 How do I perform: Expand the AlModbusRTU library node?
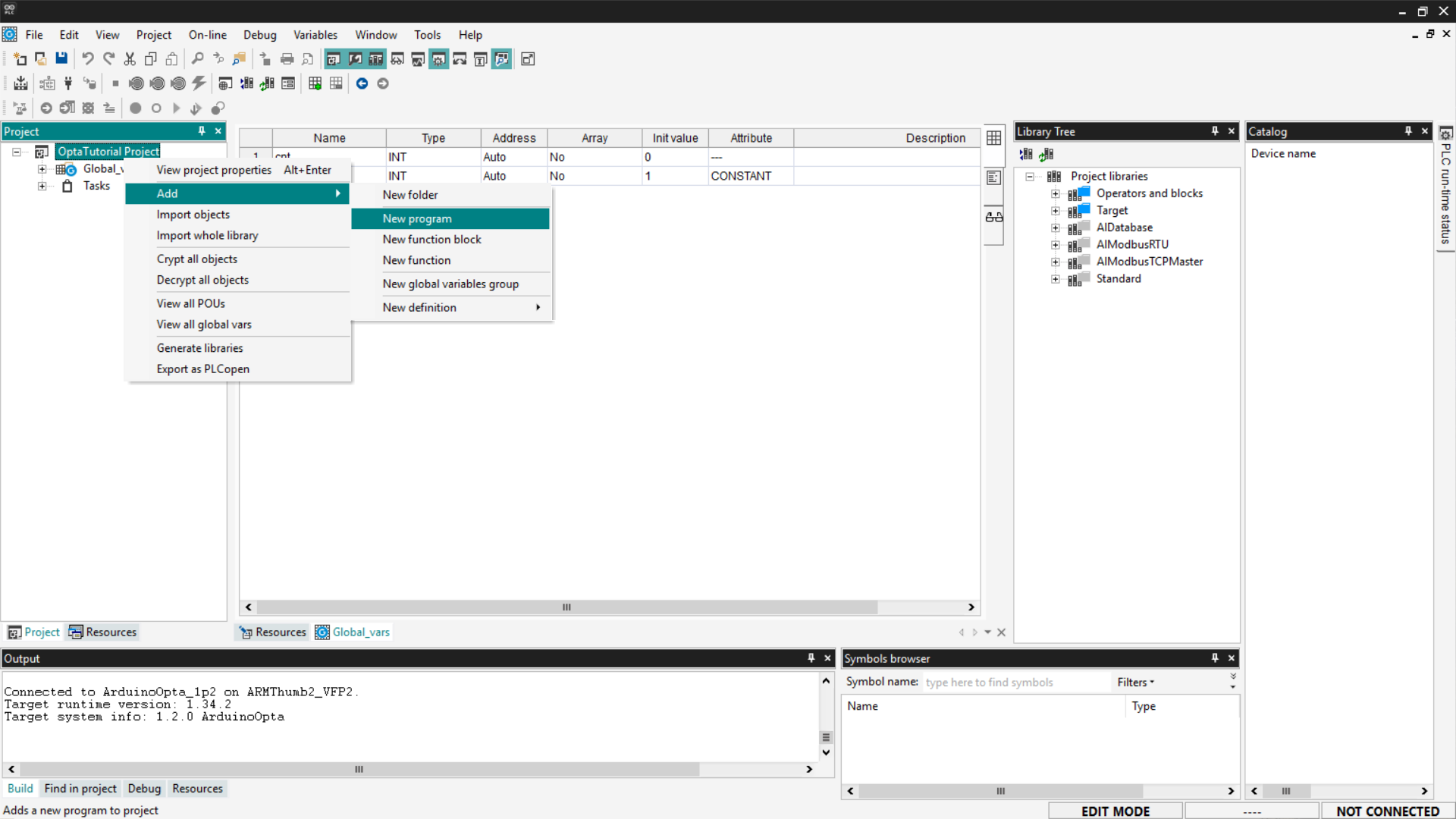click(1055, 245)
